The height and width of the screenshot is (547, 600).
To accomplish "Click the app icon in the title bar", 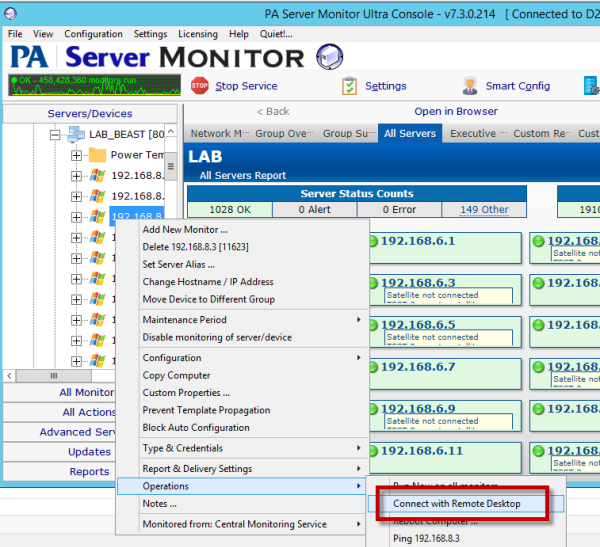I will point(10,14).
